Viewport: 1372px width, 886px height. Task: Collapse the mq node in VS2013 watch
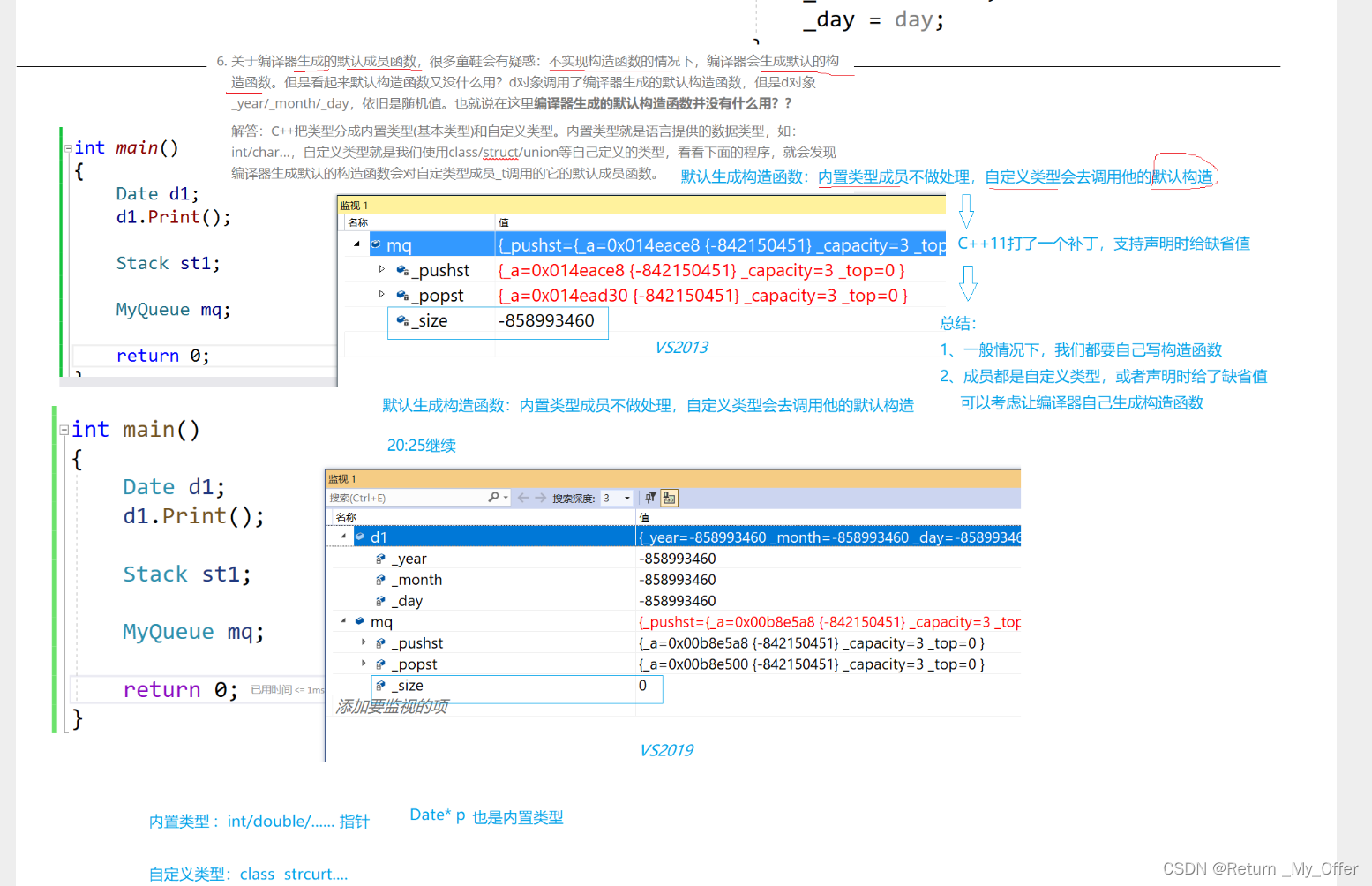point(356,244)
